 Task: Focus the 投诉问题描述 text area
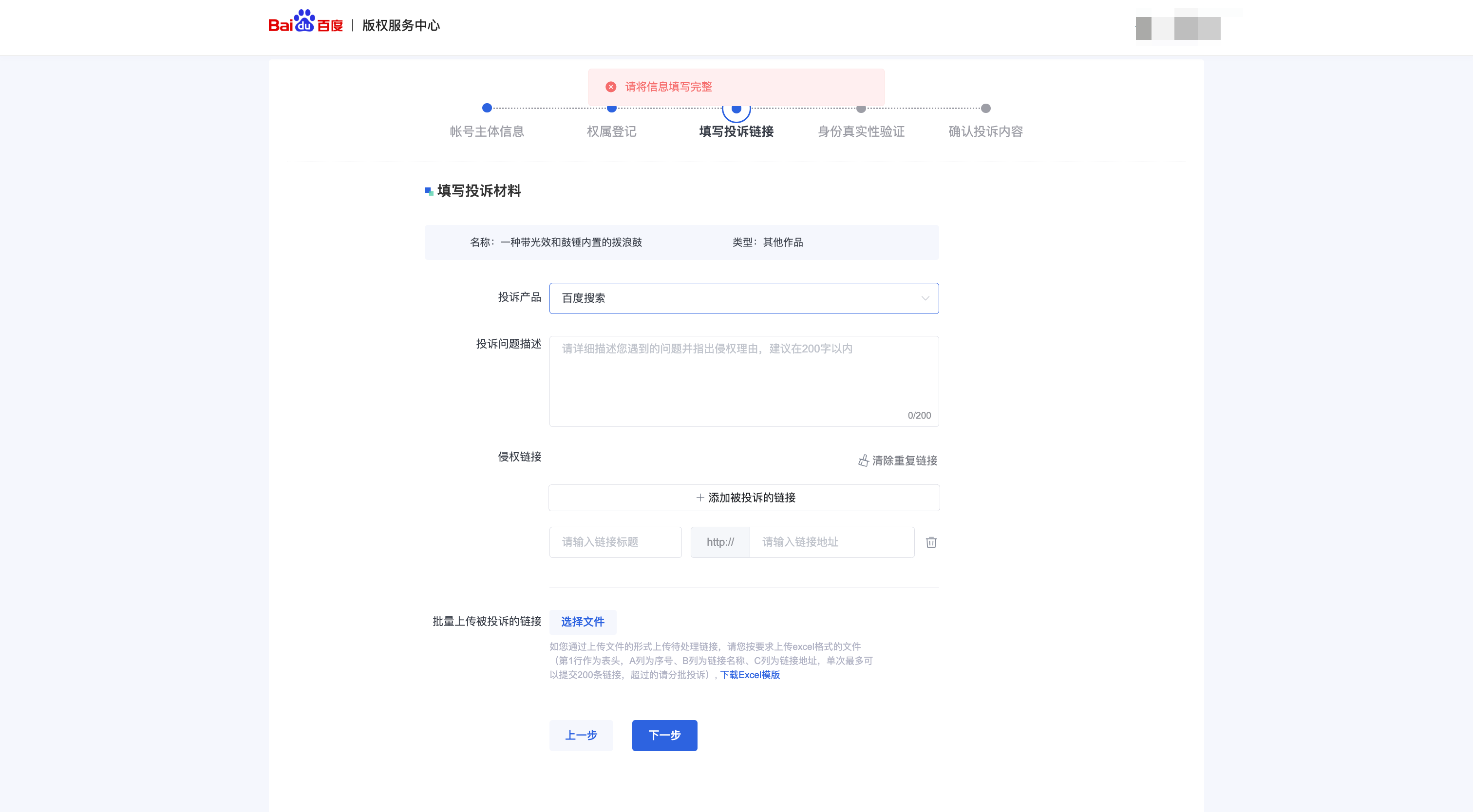[x=744, y=381]
